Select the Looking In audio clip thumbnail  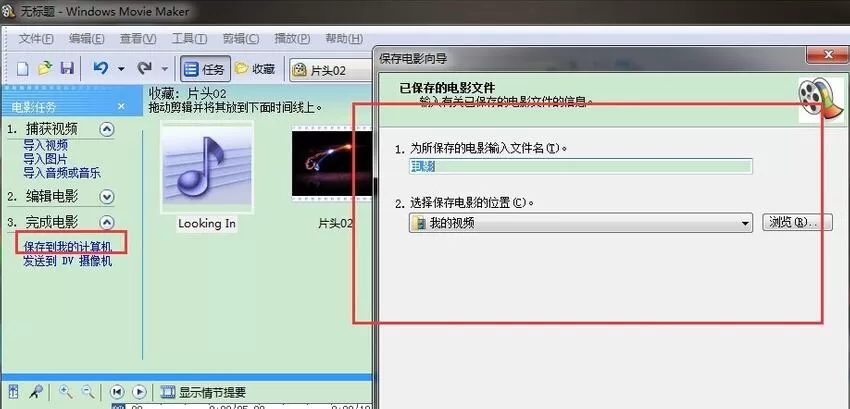coord(207,168)
